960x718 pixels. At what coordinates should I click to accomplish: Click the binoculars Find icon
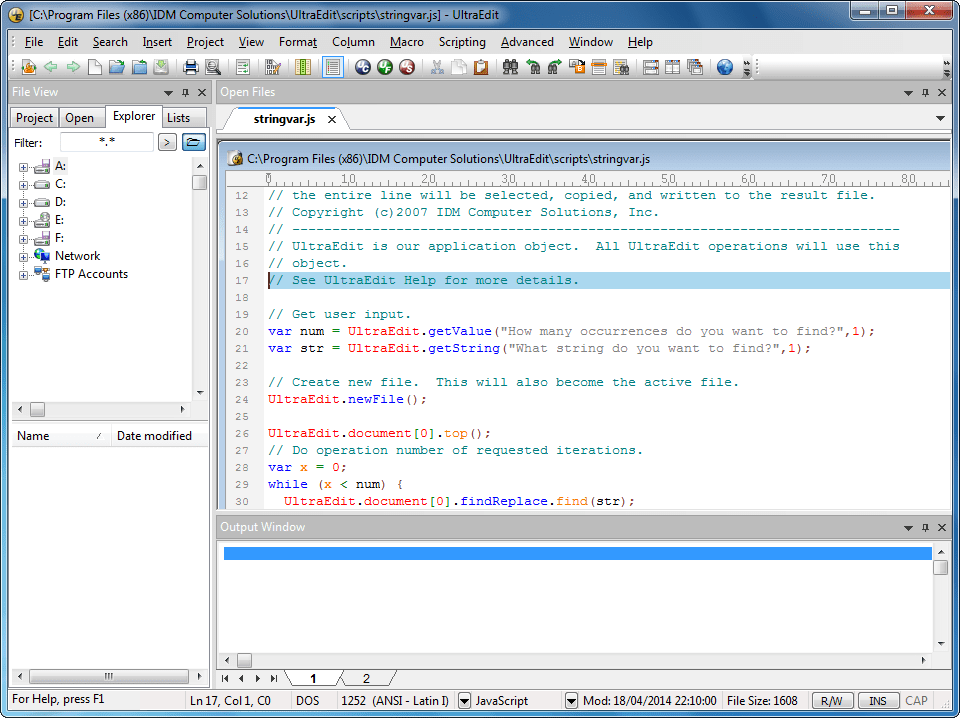[510, 68]
